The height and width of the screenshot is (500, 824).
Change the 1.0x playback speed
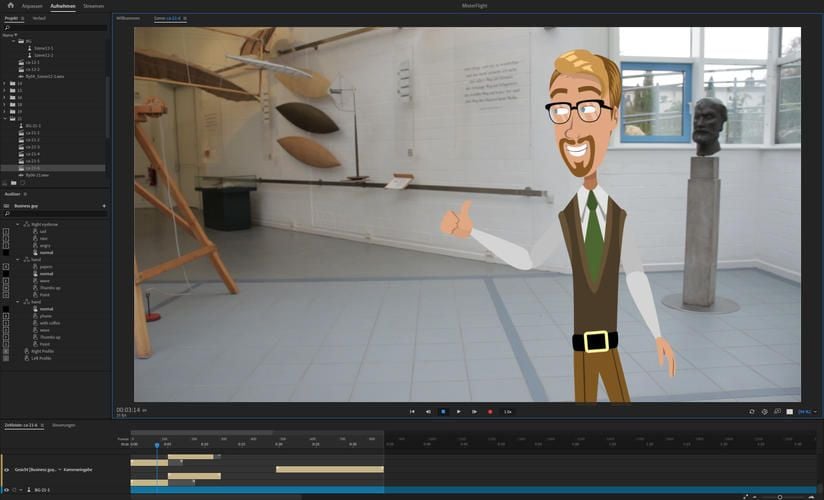tap(508, 412)
